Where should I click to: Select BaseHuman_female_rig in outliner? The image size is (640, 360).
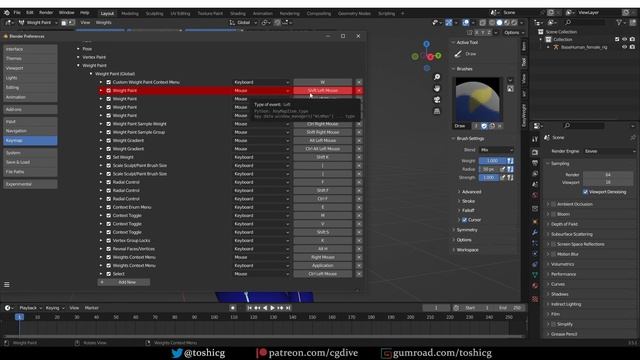[583, 47]
